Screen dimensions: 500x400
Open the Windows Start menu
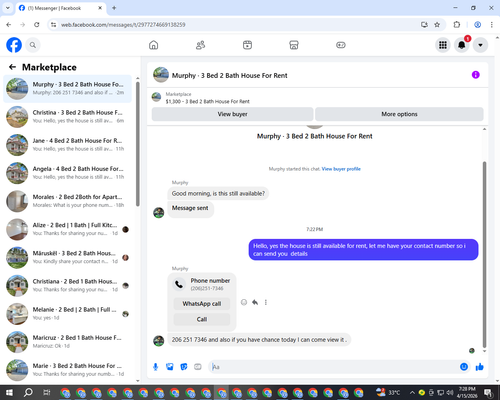9,392
